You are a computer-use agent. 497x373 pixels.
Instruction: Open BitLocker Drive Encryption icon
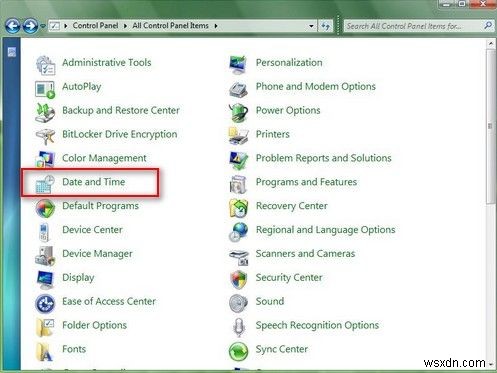(x=45, y=137)
